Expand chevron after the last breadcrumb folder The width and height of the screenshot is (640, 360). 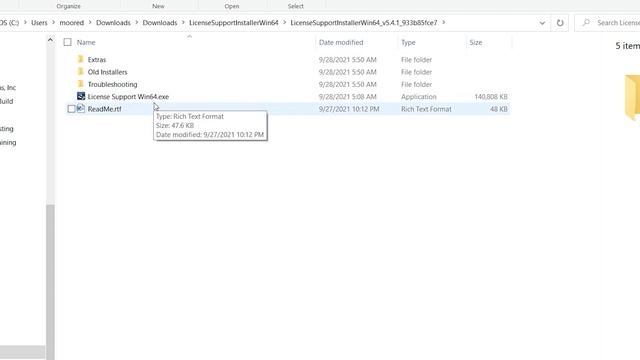[x=443, y=22]
